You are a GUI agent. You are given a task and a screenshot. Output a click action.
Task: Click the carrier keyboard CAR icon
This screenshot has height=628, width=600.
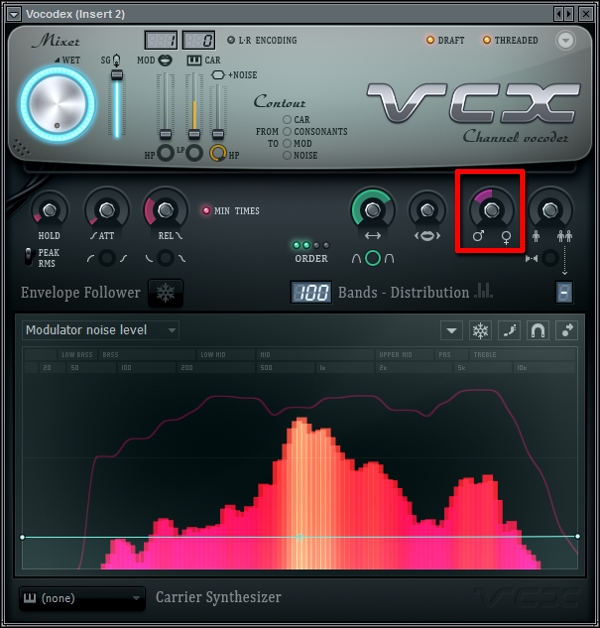(194, 60)
